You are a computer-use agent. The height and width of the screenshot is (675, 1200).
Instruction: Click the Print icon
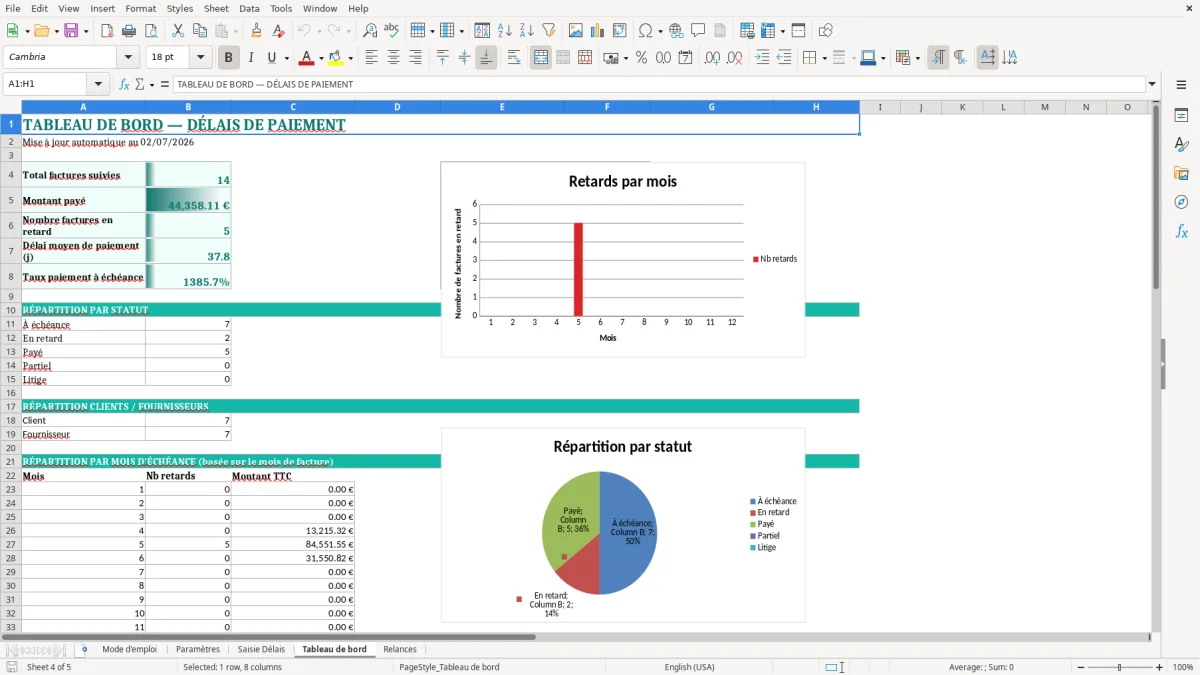pyautogui.click(x=131, y=31)
